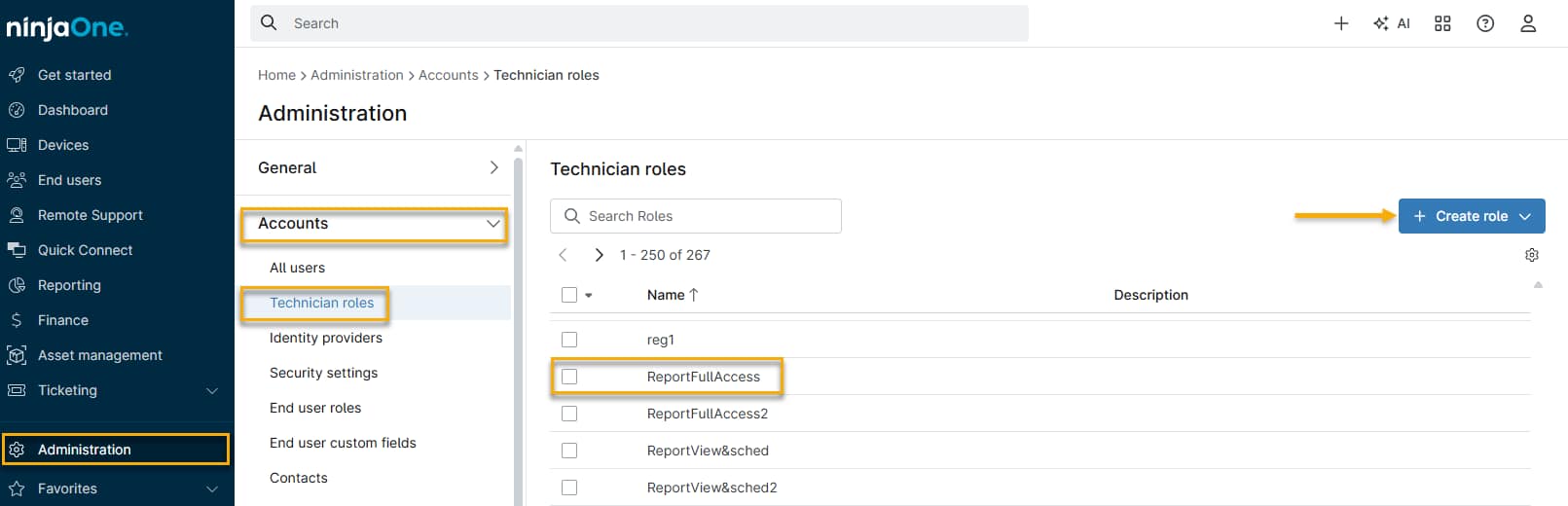Click the help question mark icon

tap(1484, 23)
